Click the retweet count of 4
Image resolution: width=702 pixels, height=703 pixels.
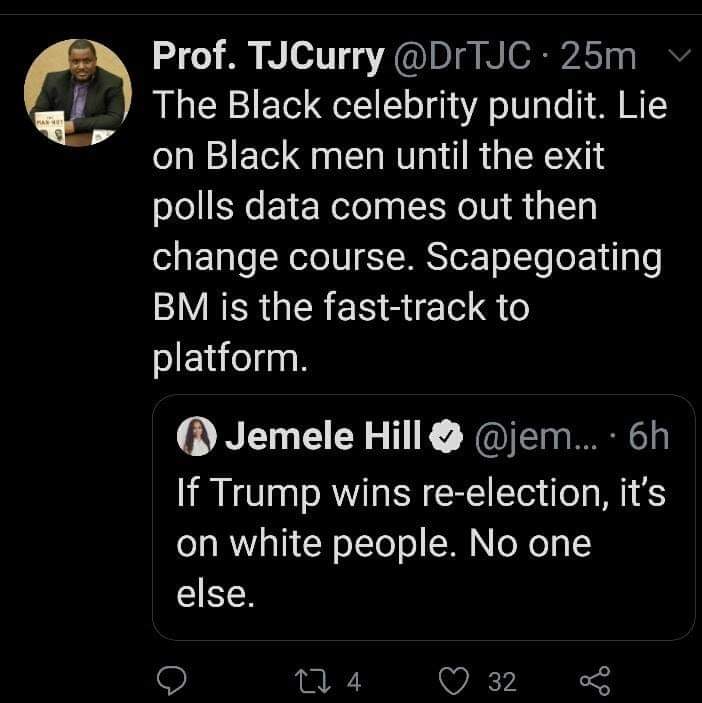click(352, 682)
